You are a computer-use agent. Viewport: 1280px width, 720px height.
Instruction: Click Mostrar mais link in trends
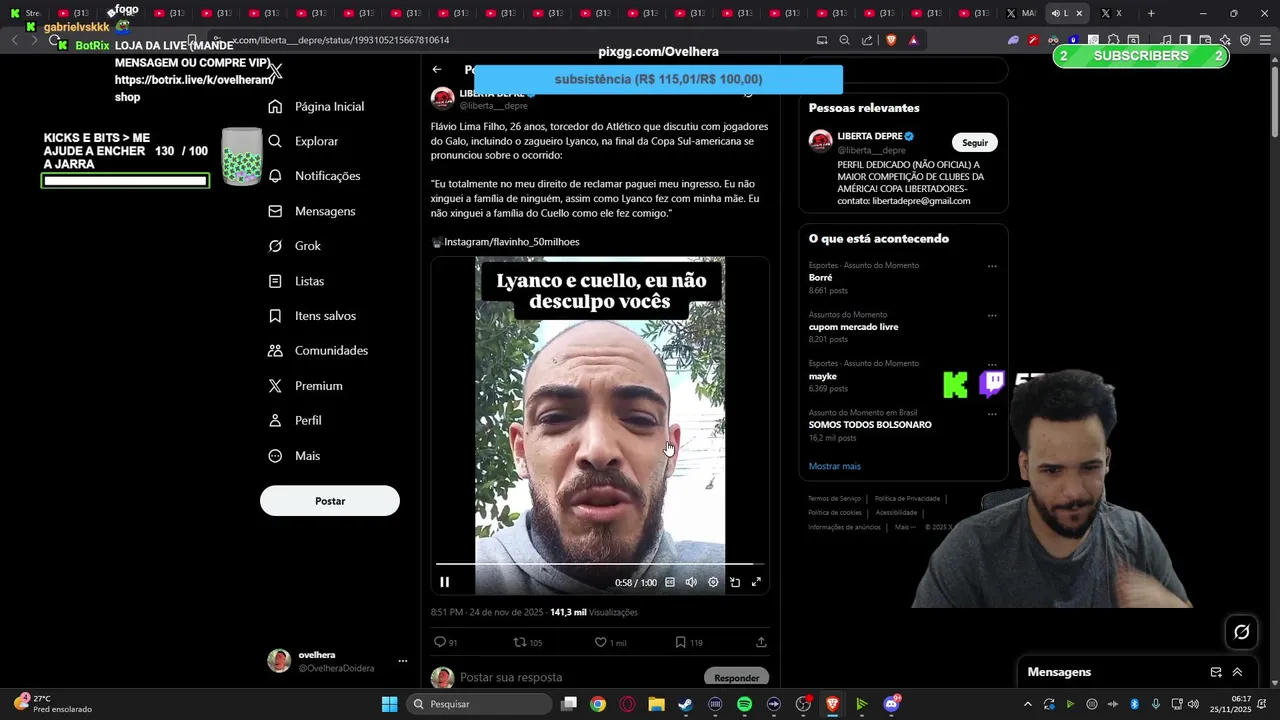pos(834,466)
